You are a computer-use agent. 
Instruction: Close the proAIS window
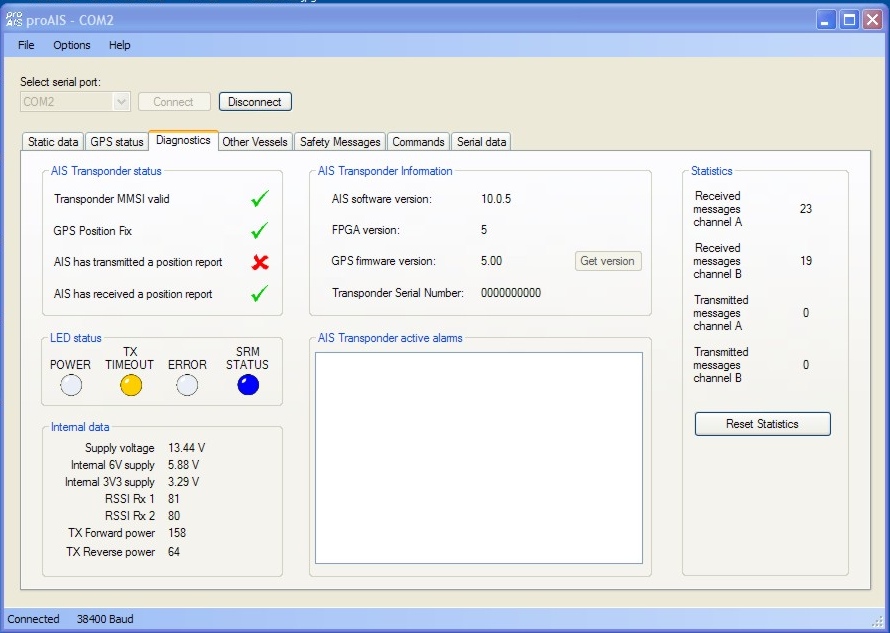872,20
